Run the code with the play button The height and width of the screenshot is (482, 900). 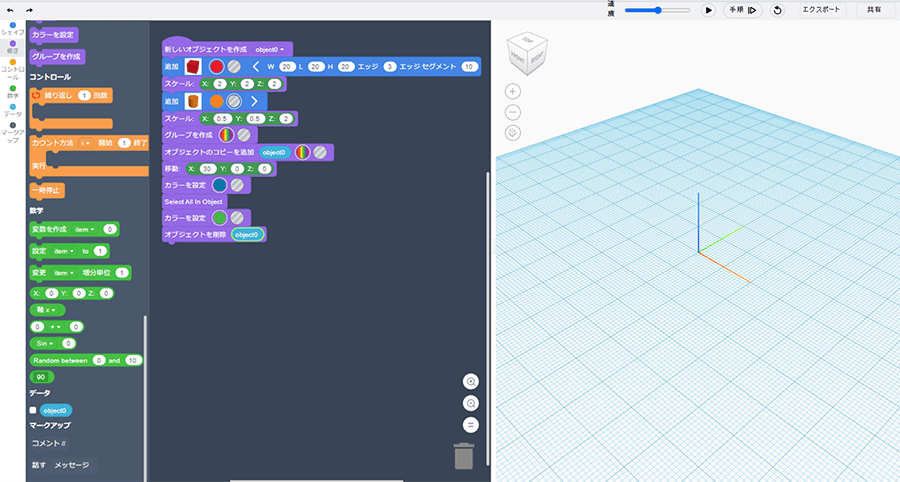tap(709, 10)
